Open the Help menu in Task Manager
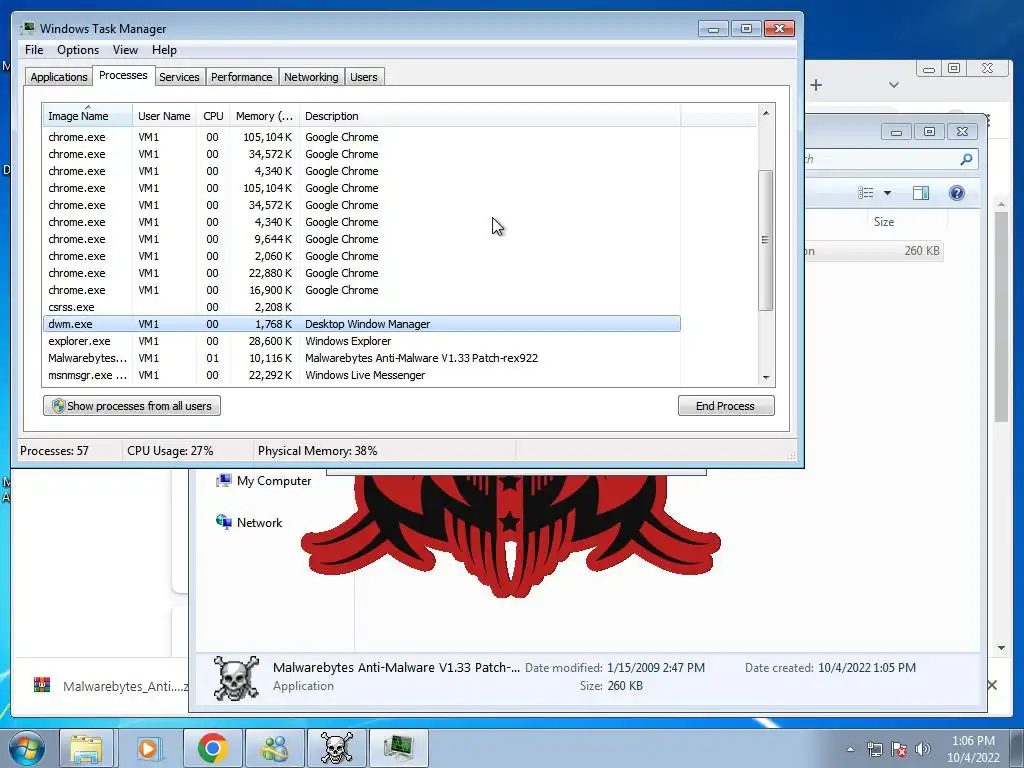This screenshot has width=1024, height=768. click(164, 50)
